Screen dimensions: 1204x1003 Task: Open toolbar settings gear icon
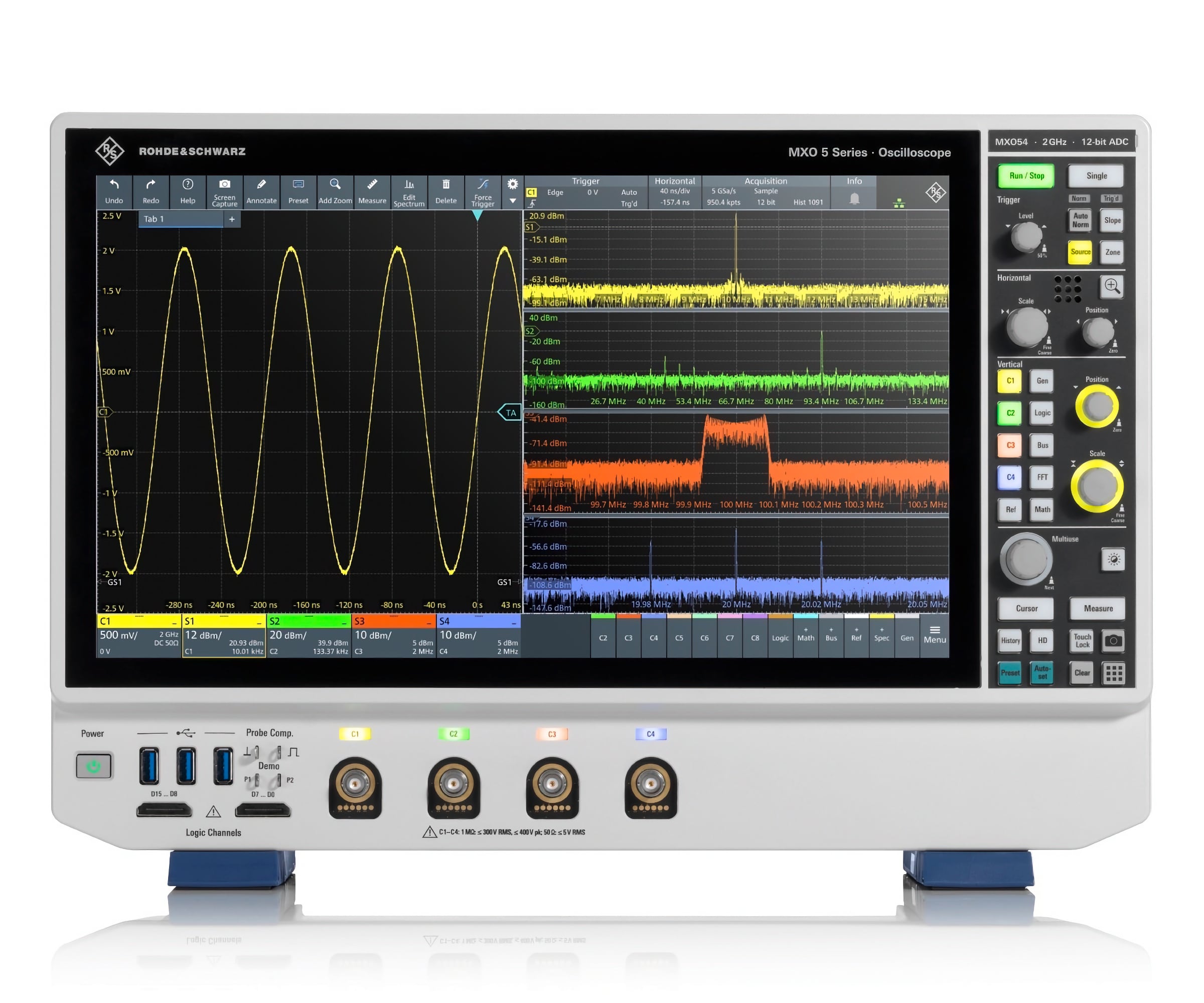pyautogui.click(x=513, y=184)
